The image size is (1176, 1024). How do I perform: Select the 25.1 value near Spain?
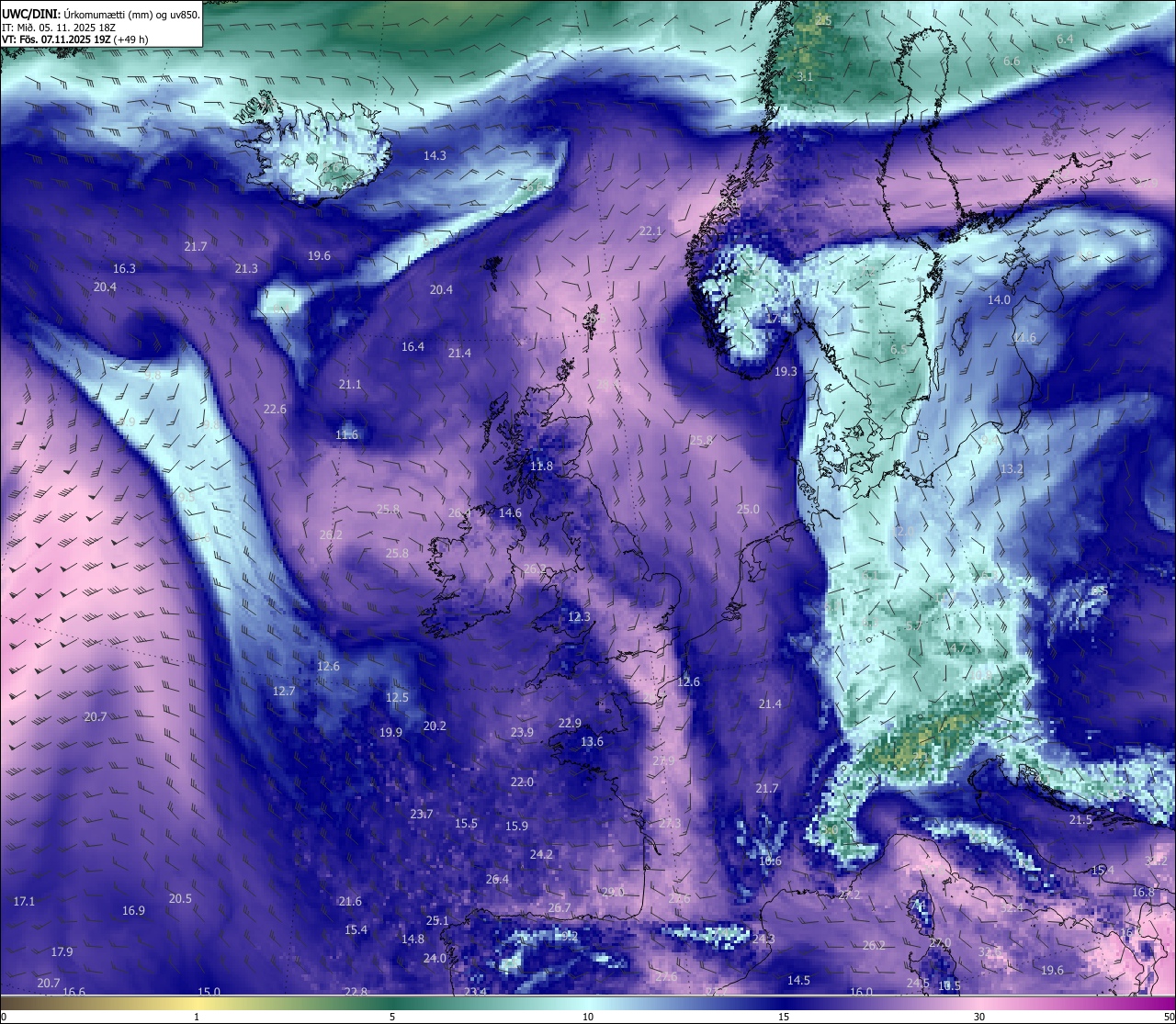(x=437, y=921)
